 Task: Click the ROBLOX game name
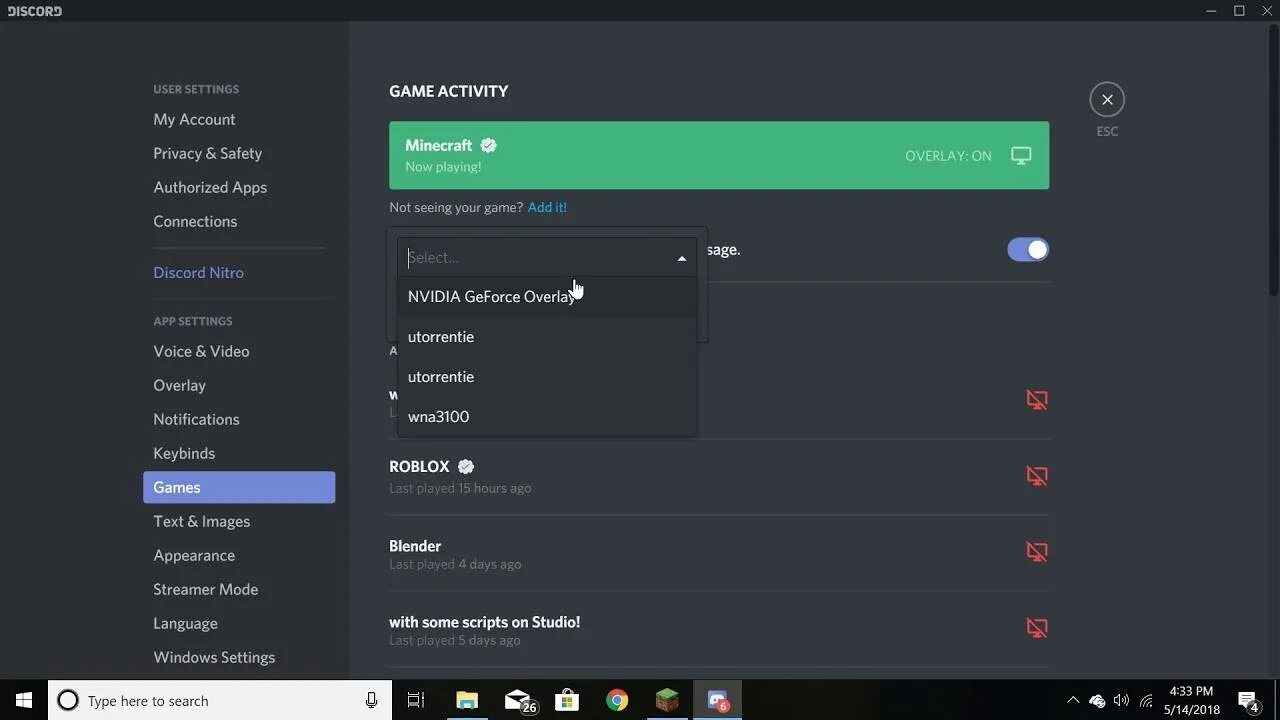[x=419, y=467]
